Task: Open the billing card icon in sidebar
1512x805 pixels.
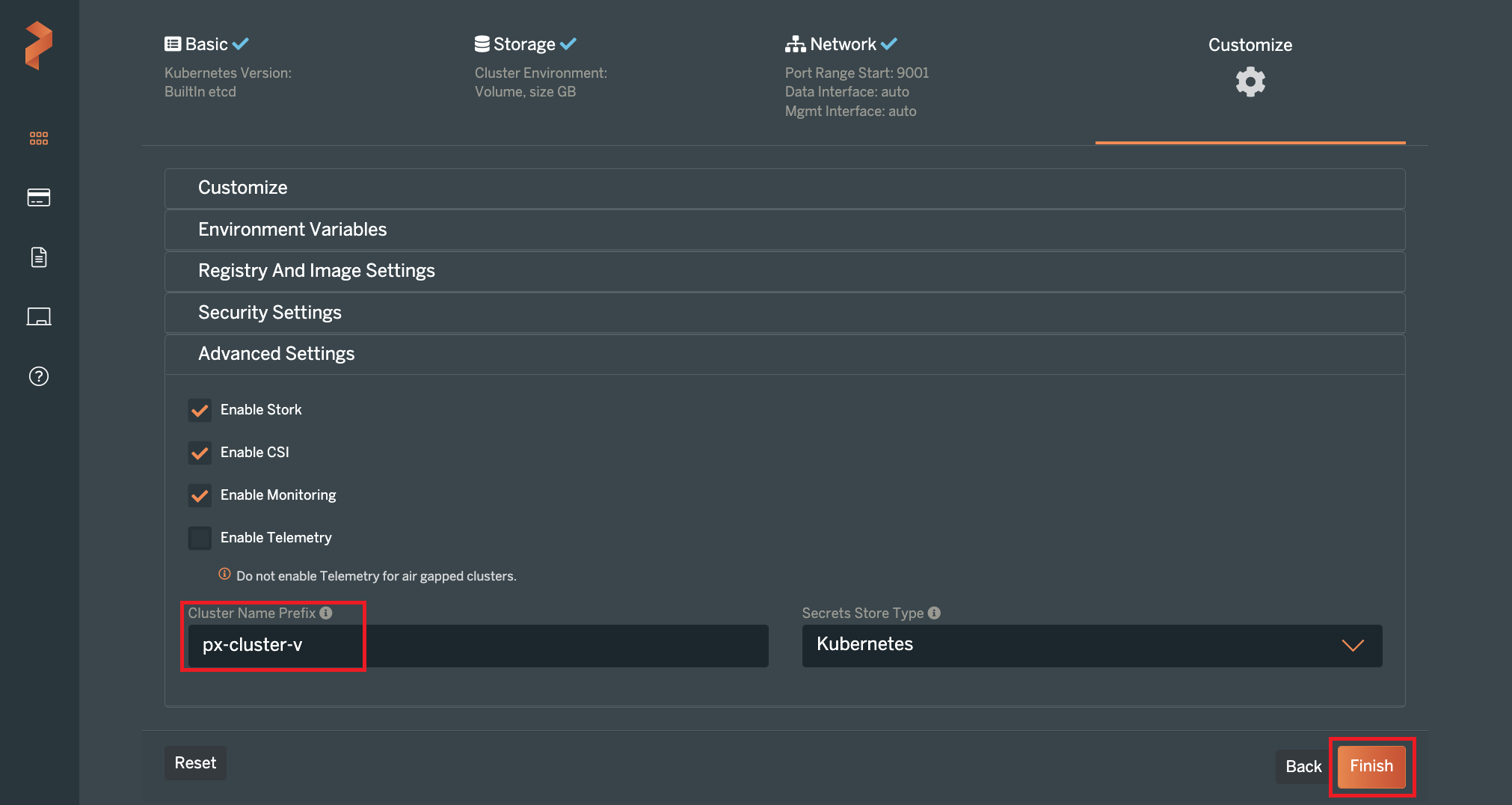Action: 39,198
